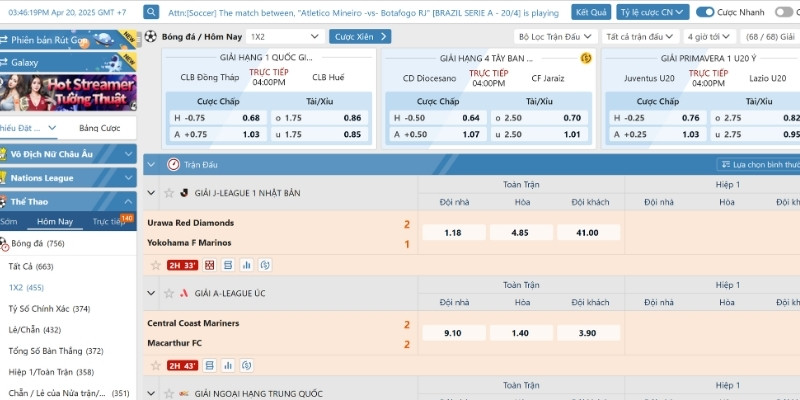
Task: Switch to the Sớm tab
Action: click(x=8, y=221)
